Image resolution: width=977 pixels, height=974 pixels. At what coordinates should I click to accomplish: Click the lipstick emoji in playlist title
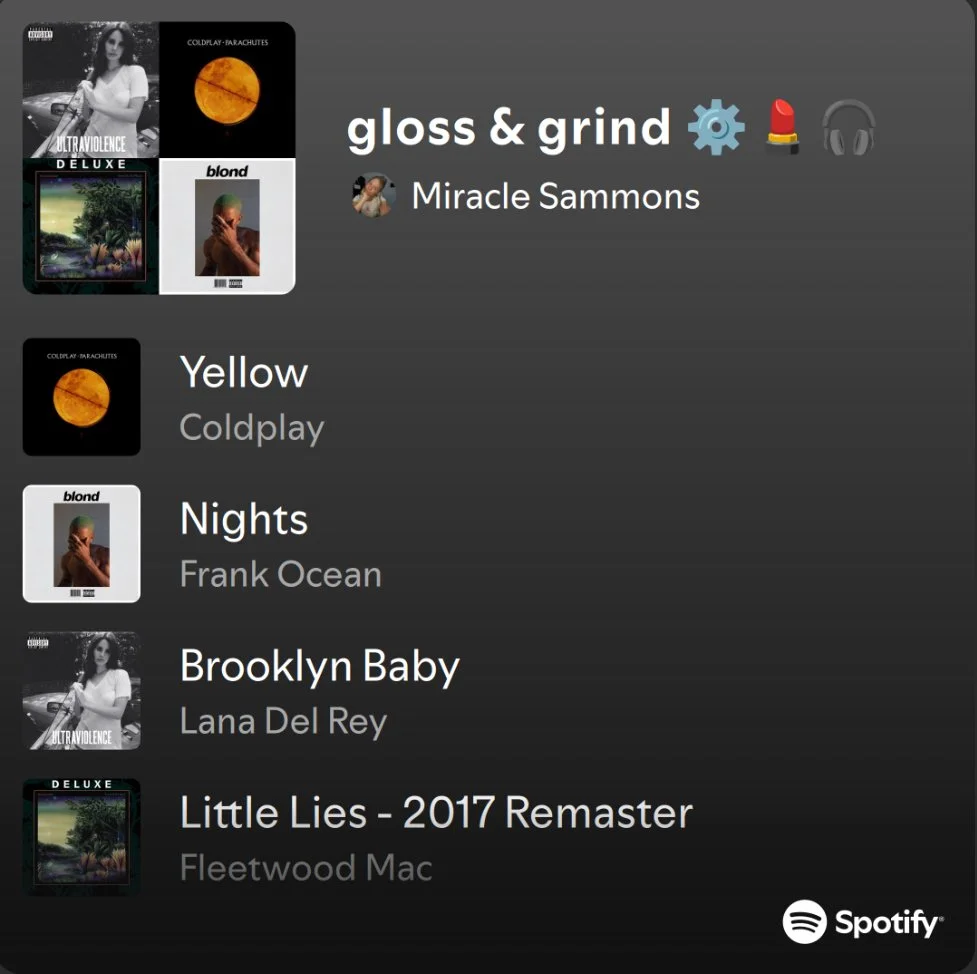pos(782,128)
